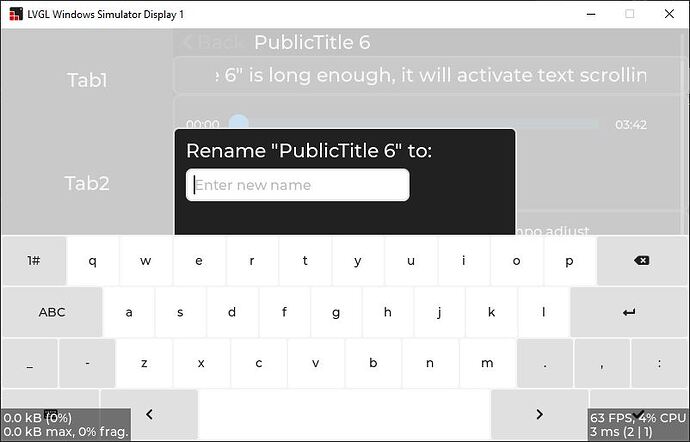Tap the letter q key
690x442 pixels.
pos(92,261)
